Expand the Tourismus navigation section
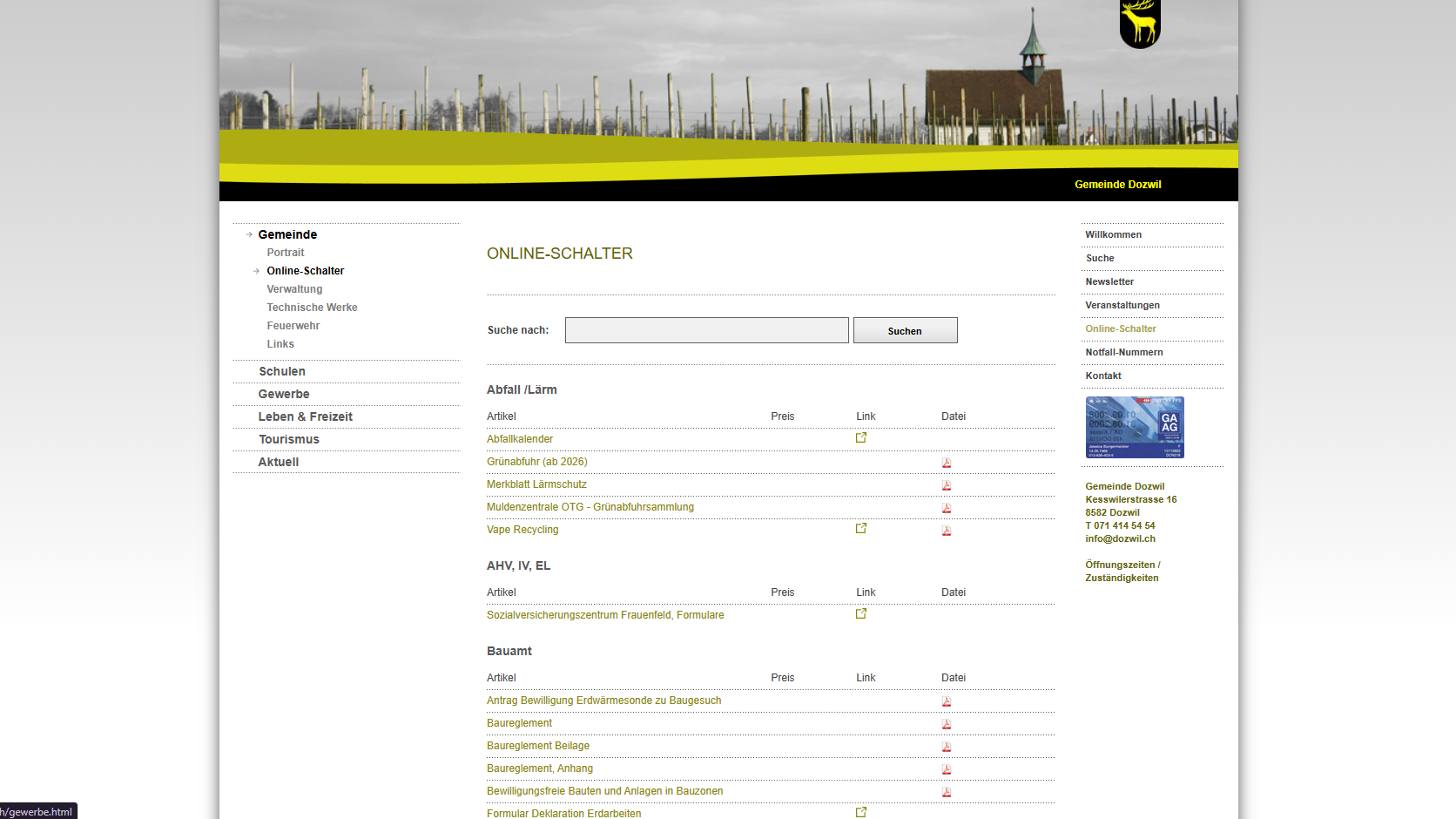This screenshot has width=1456, height=819. coord(289,439)
